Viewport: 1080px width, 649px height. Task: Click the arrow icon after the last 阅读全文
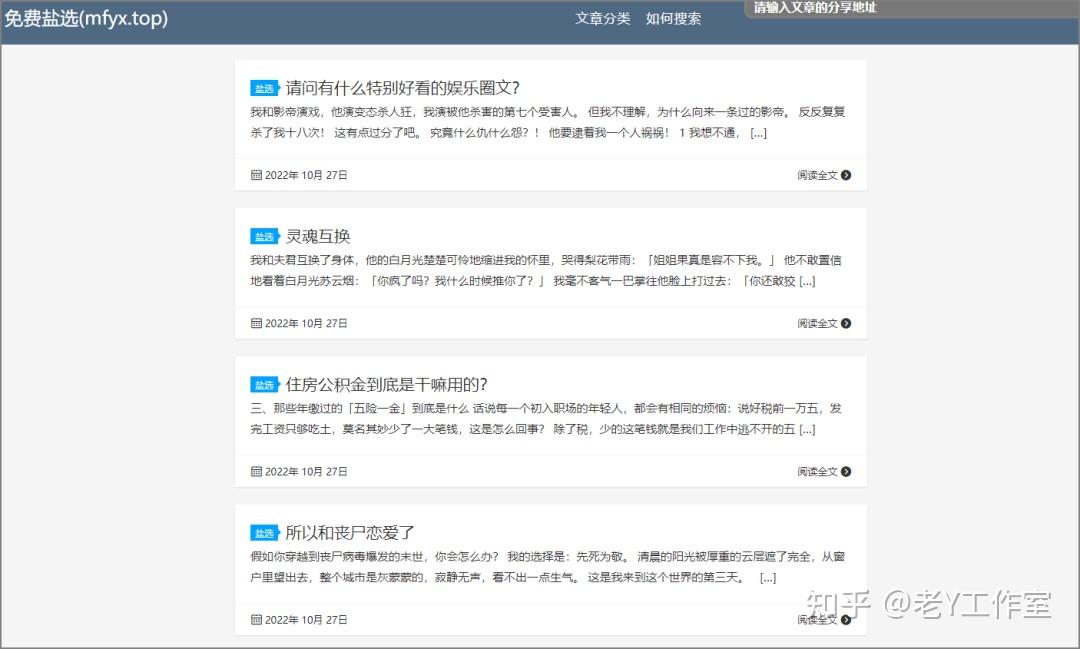pyautogui.click(x=846, y=619)
